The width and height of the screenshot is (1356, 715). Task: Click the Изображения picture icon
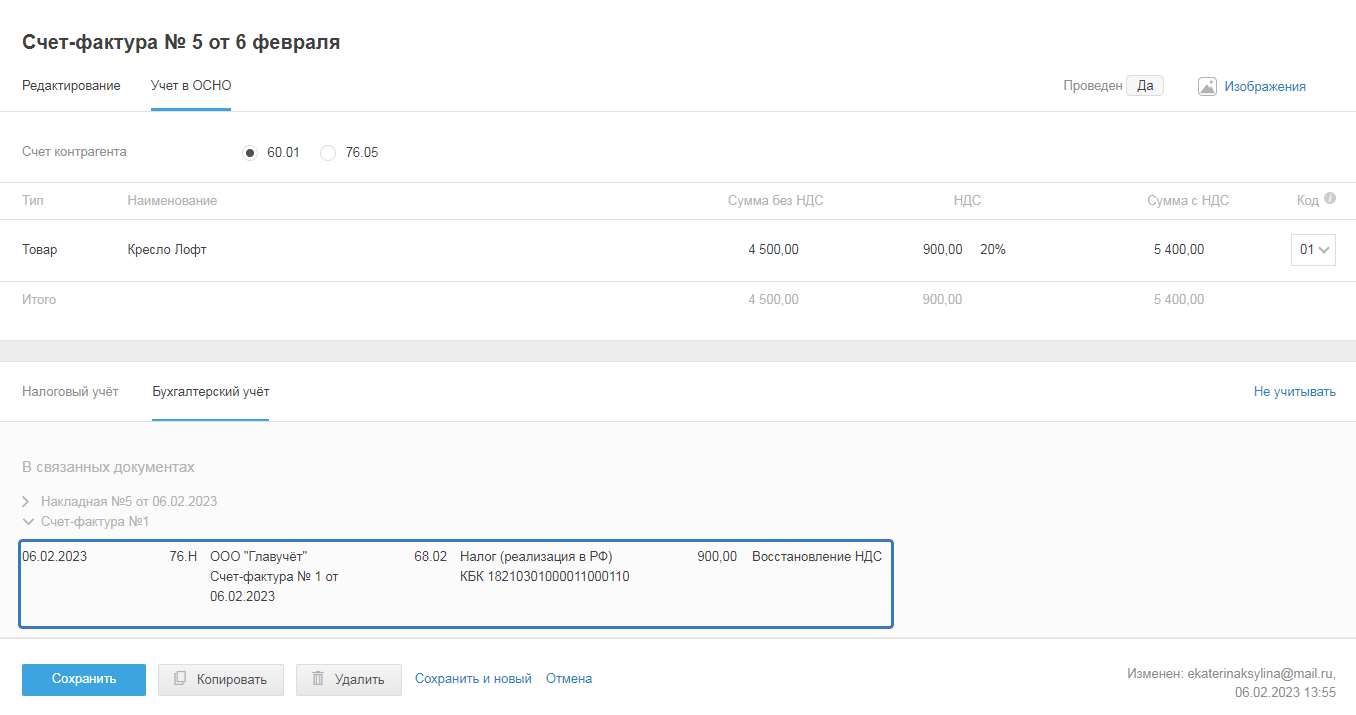point(1207,86)
